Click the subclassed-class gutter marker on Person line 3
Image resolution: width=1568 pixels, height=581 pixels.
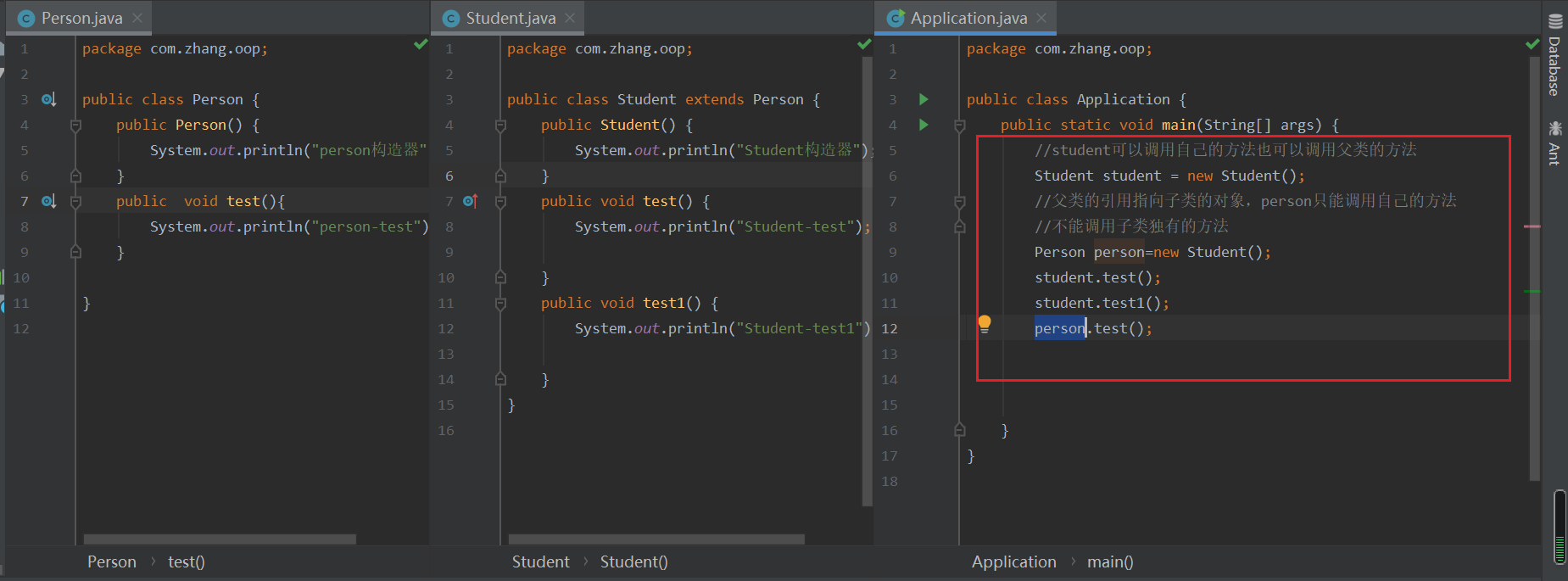(x=49, y=99)
